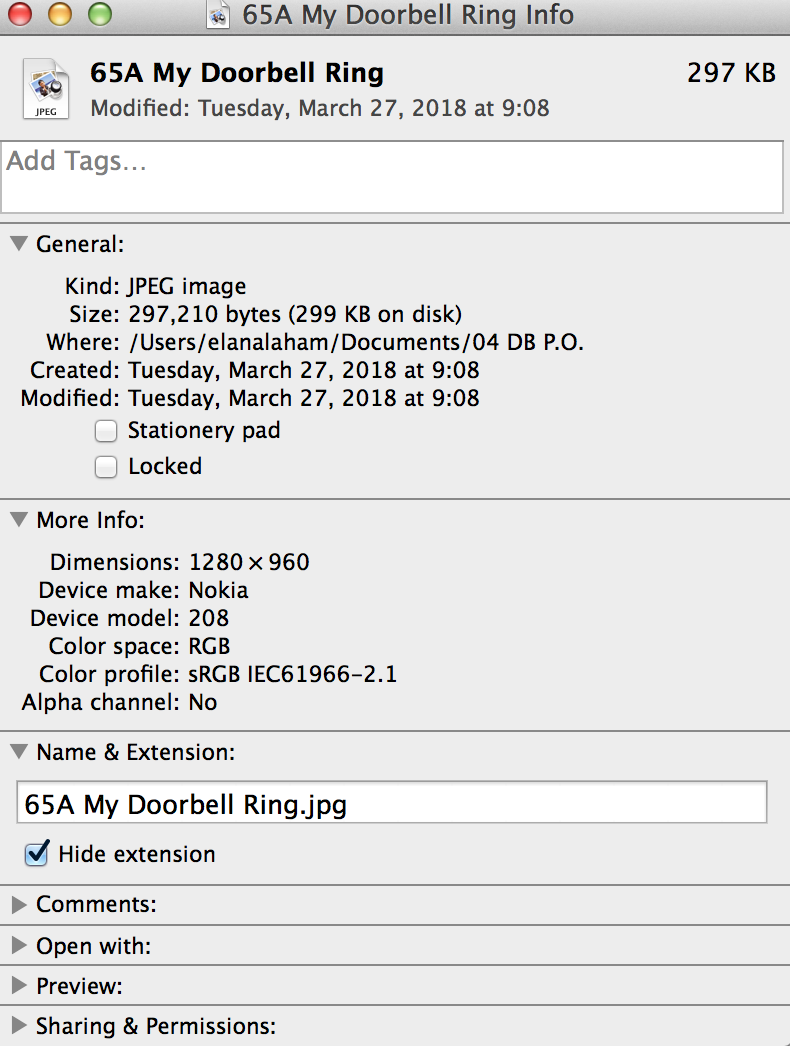790x1046 pixels.
Task: Click the header file name 65A My Doorbell Ring
Action: [x=237, y=73]
